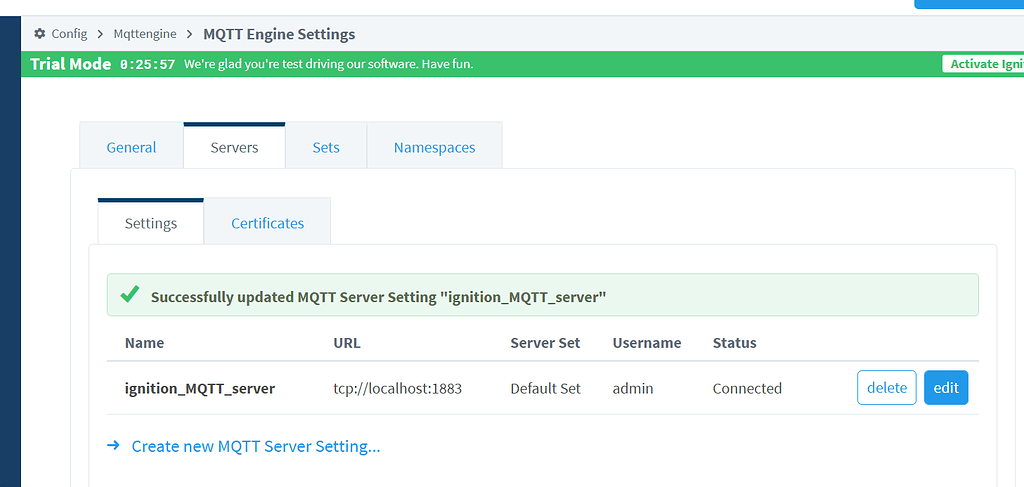The height and width of the screenshot is (487, 1024).
Task: Click the ignition_MQTT_server name in the table
Action: [x=199, y=388]
